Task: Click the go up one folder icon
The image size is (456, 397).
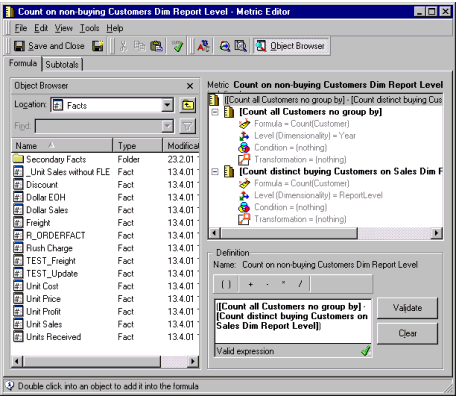Action: 188,105
